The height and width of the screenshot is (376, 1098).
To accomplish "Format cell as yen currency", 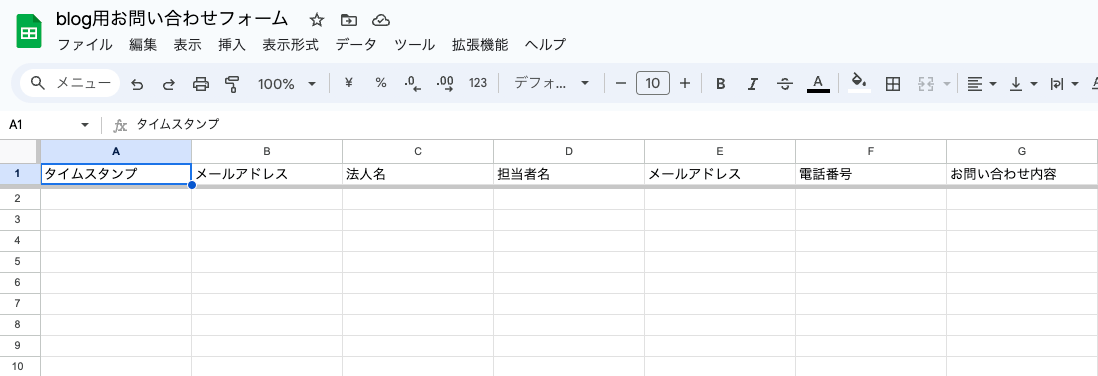I will tap(349, 83).
